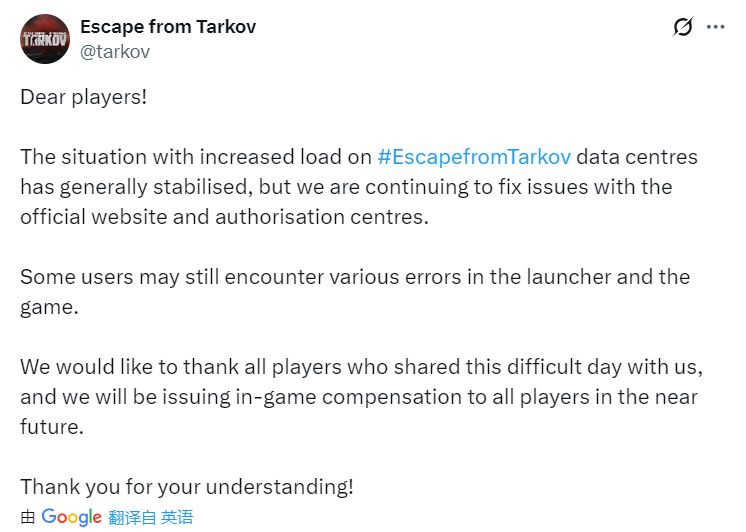Image resolution: width=746 pixels, height=532 pixels.
Task: Click the words "data centres" after the hashtag
Action: pos(637,157)
